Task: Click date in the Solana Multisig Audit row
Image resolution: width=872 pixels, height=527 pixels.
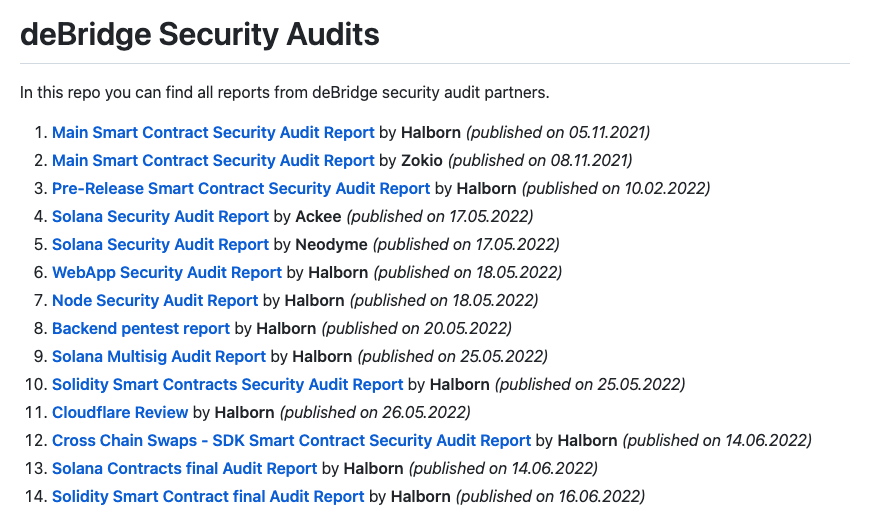Action: (453, 356)
